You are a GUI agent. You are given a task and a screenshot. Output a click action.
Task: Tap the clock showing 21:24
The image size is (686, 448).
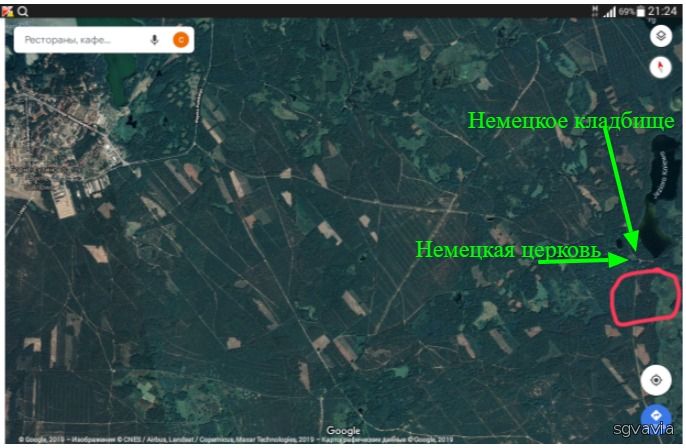click(662, 10)
